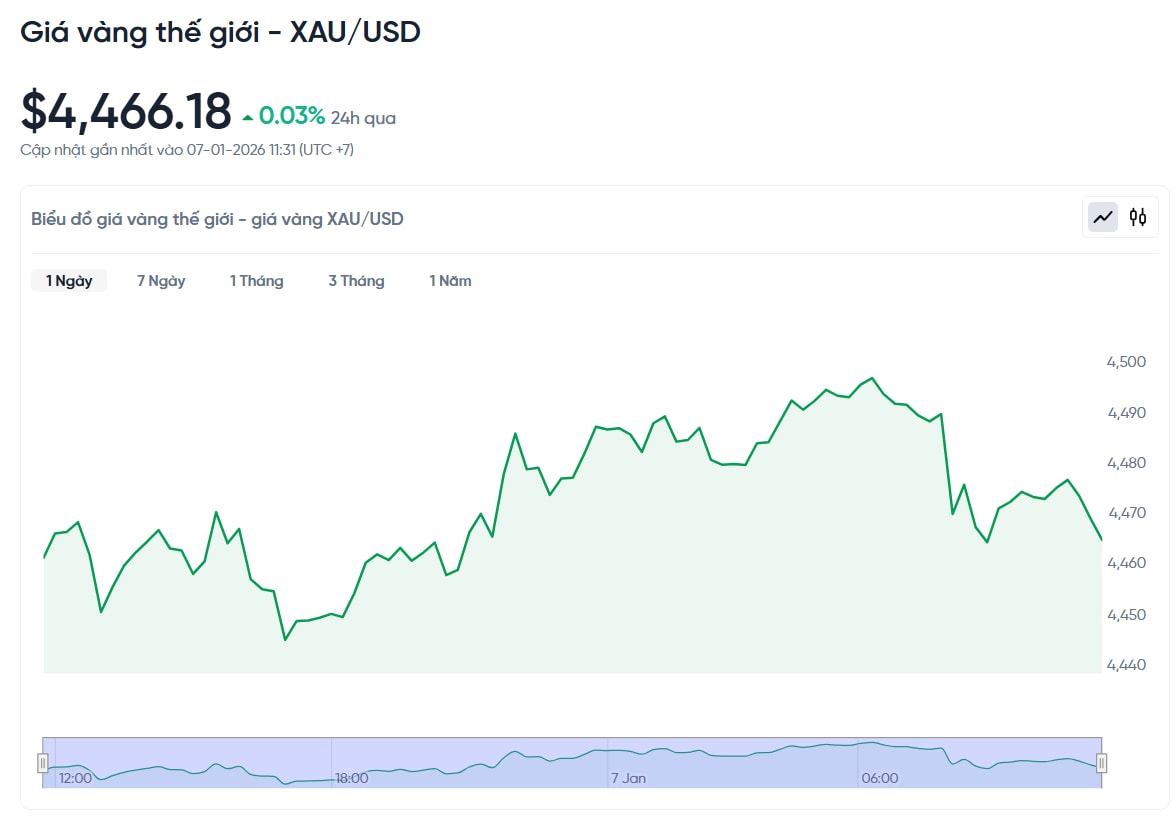Image resolution: width=1176 pixels, height=816 pixels.
Task: Click the green up-arrow next to 0.03%
Action: (246, 115)
